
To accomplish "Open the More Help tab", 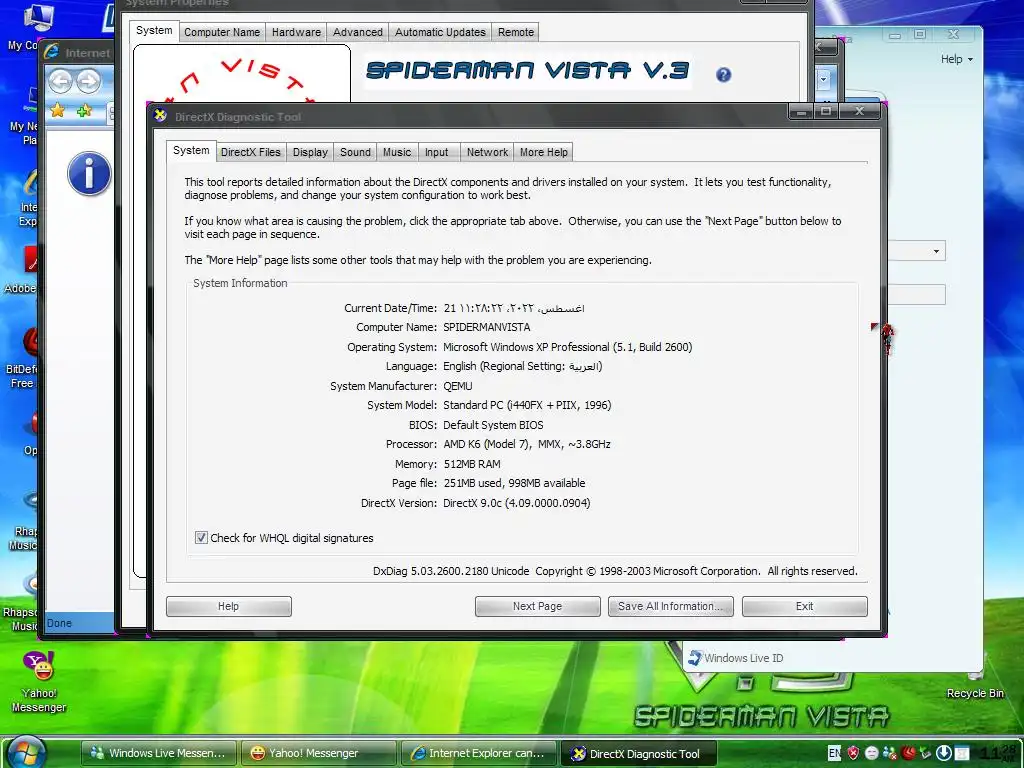I will click(543, 152).
